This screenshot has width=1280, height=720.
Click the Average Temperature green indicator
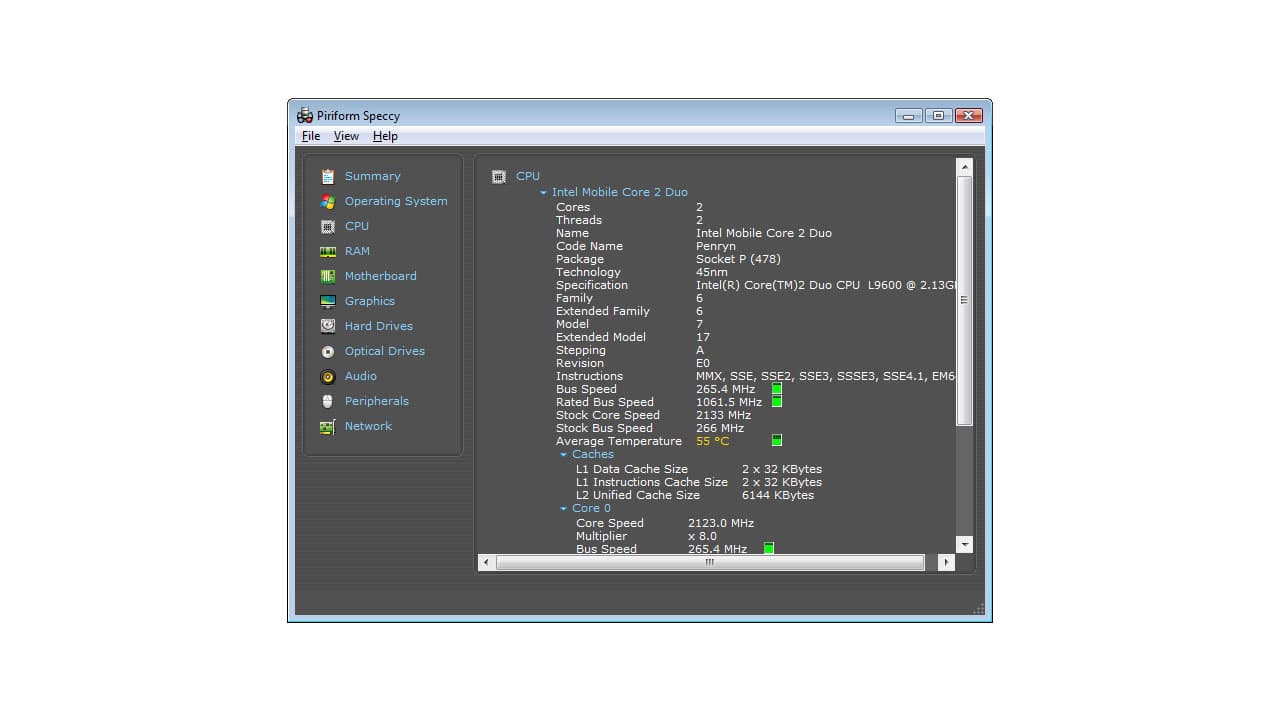coord(776,440)
